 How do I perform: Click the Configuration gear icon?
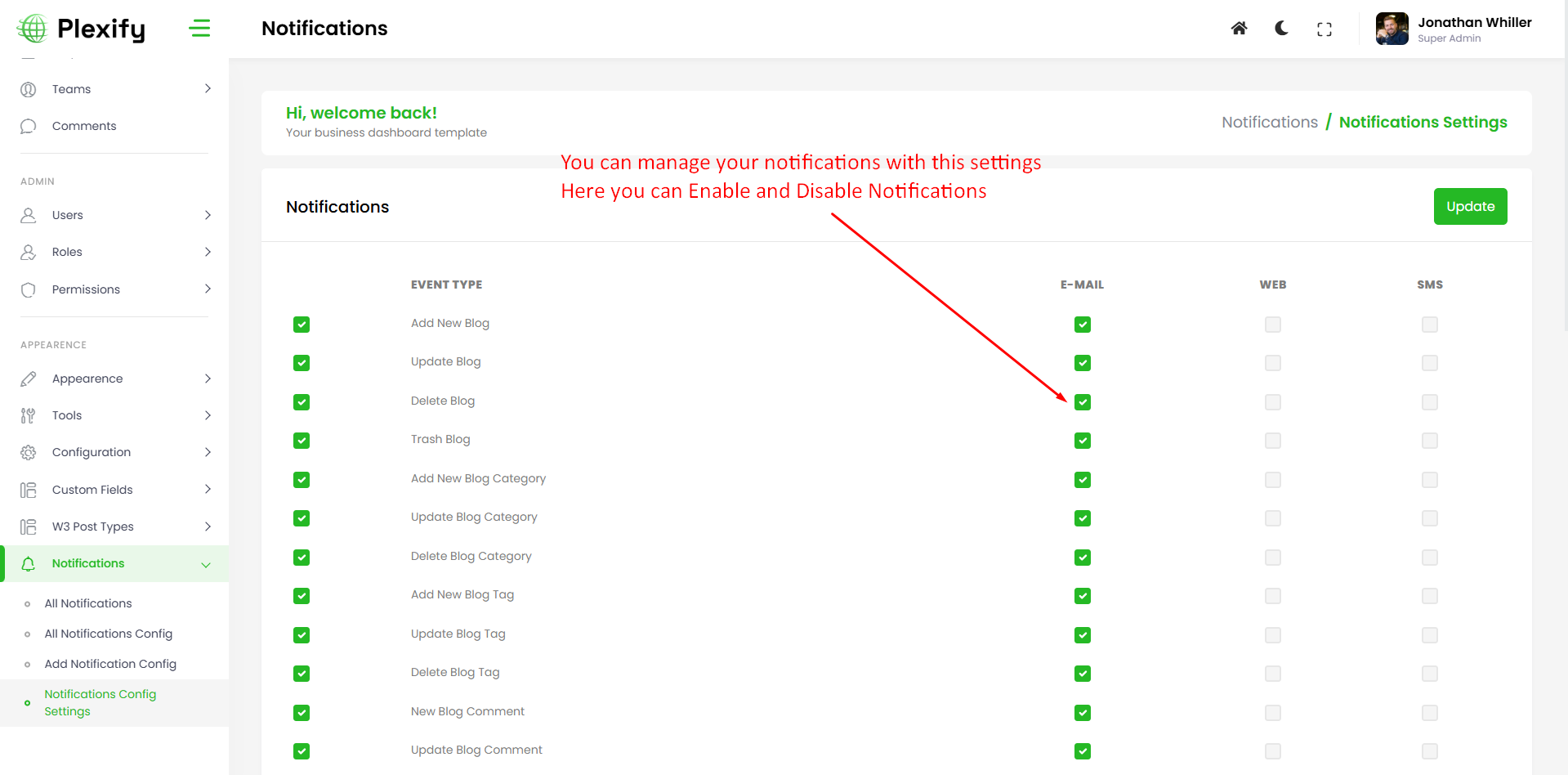[29, 452]
